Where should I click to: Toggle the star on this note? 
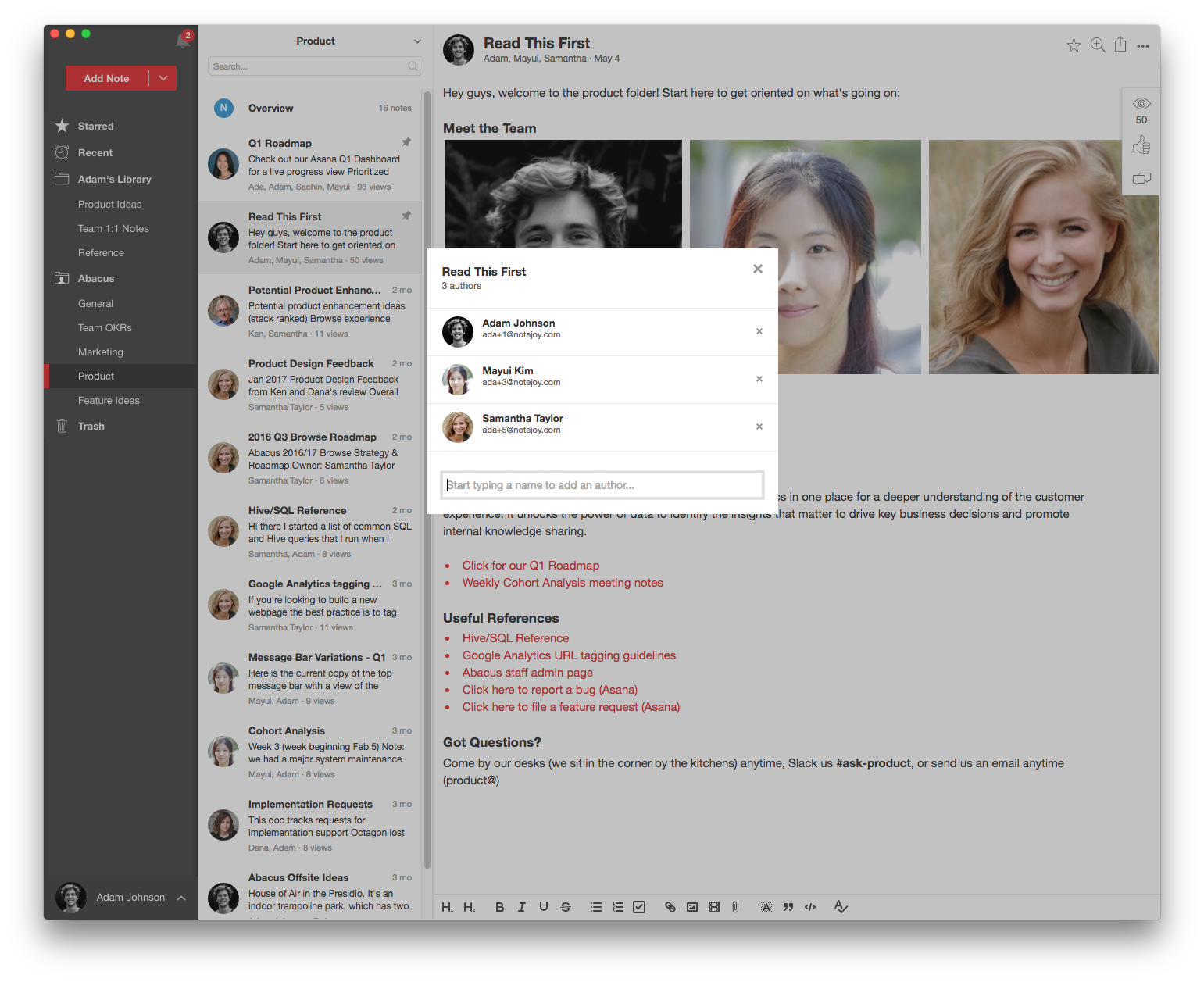click(1074, 45)
